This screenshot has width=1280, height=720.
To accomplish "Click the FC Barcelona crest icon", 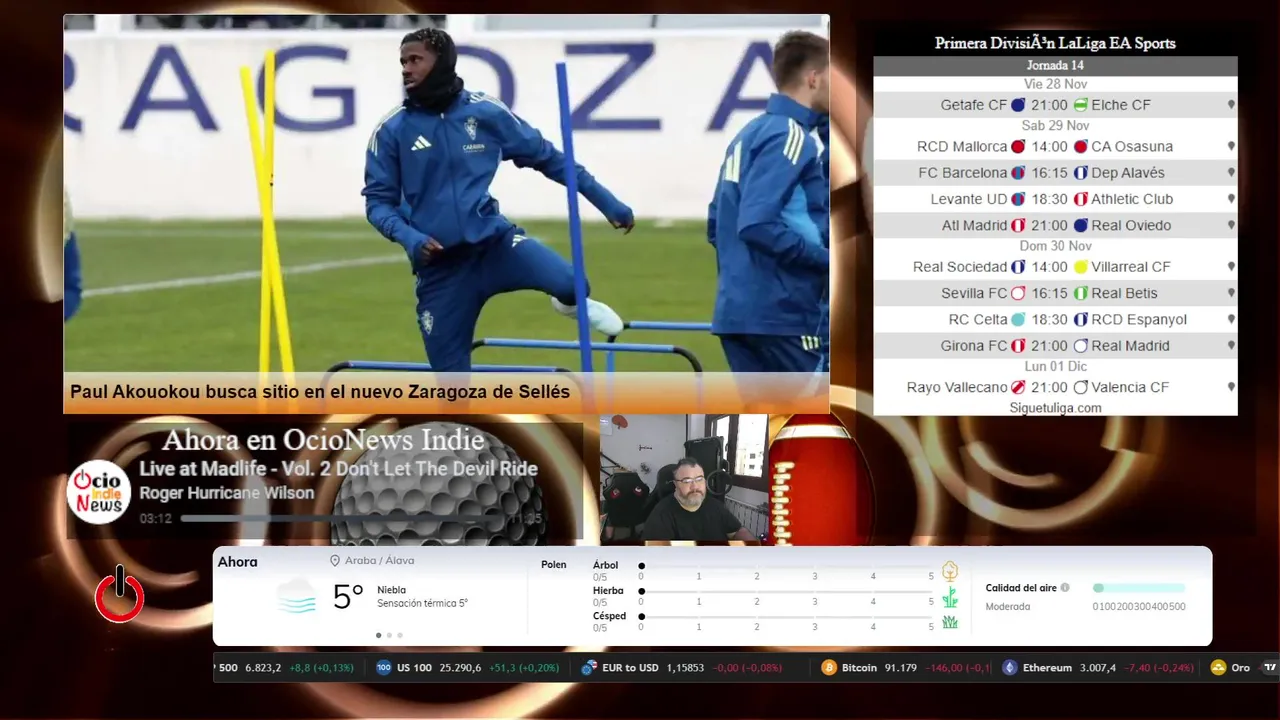I will 1018,173.
